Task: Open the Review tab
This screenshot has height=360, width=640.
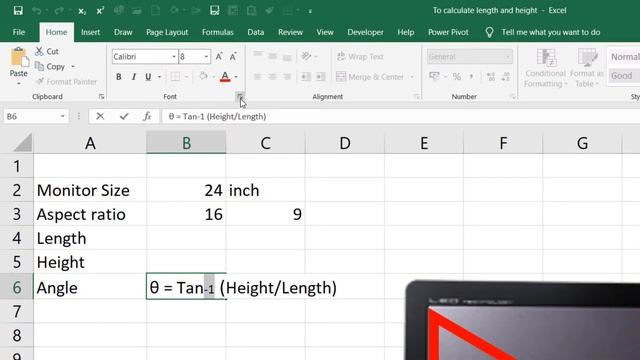Action: [x=290, y=32]
